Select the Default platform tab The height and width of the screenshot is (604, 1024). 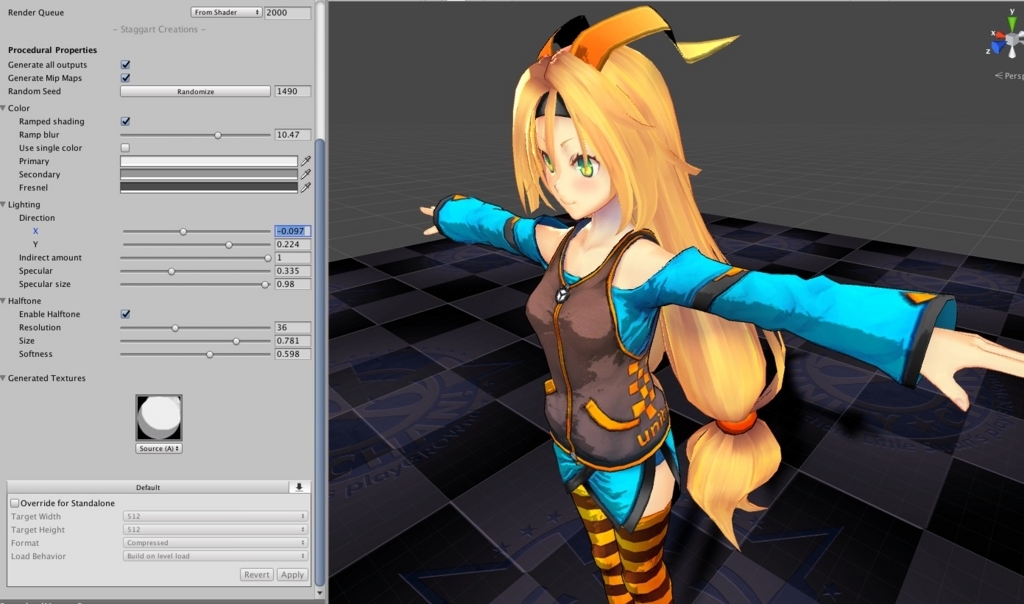click(x=148, y=487)
